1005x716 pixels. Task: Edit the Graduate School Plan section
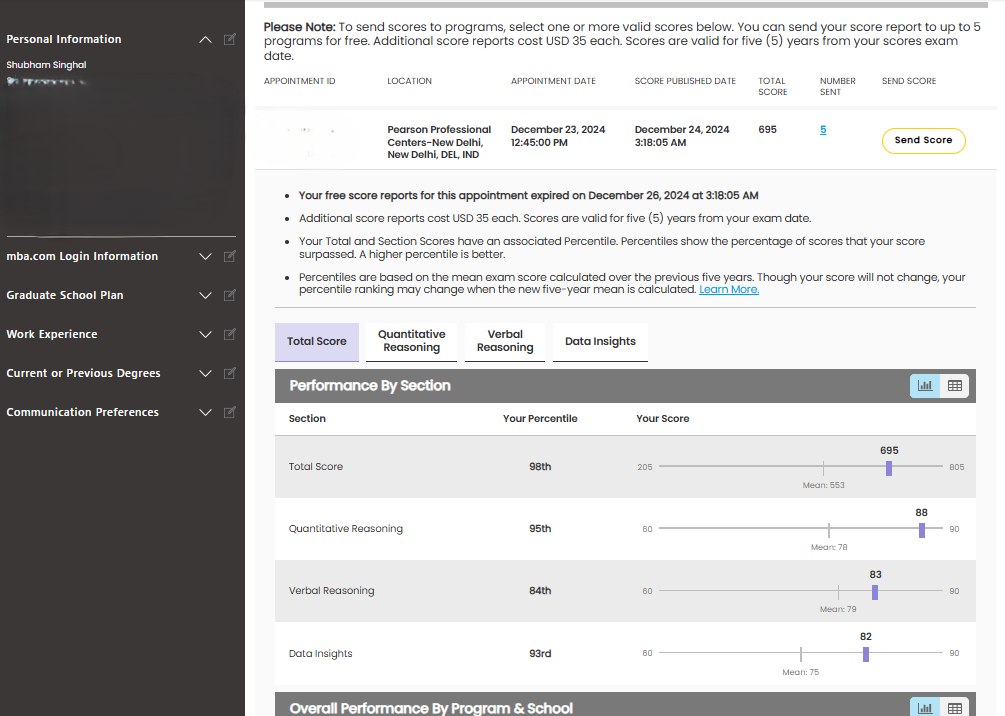coord(230,296)
